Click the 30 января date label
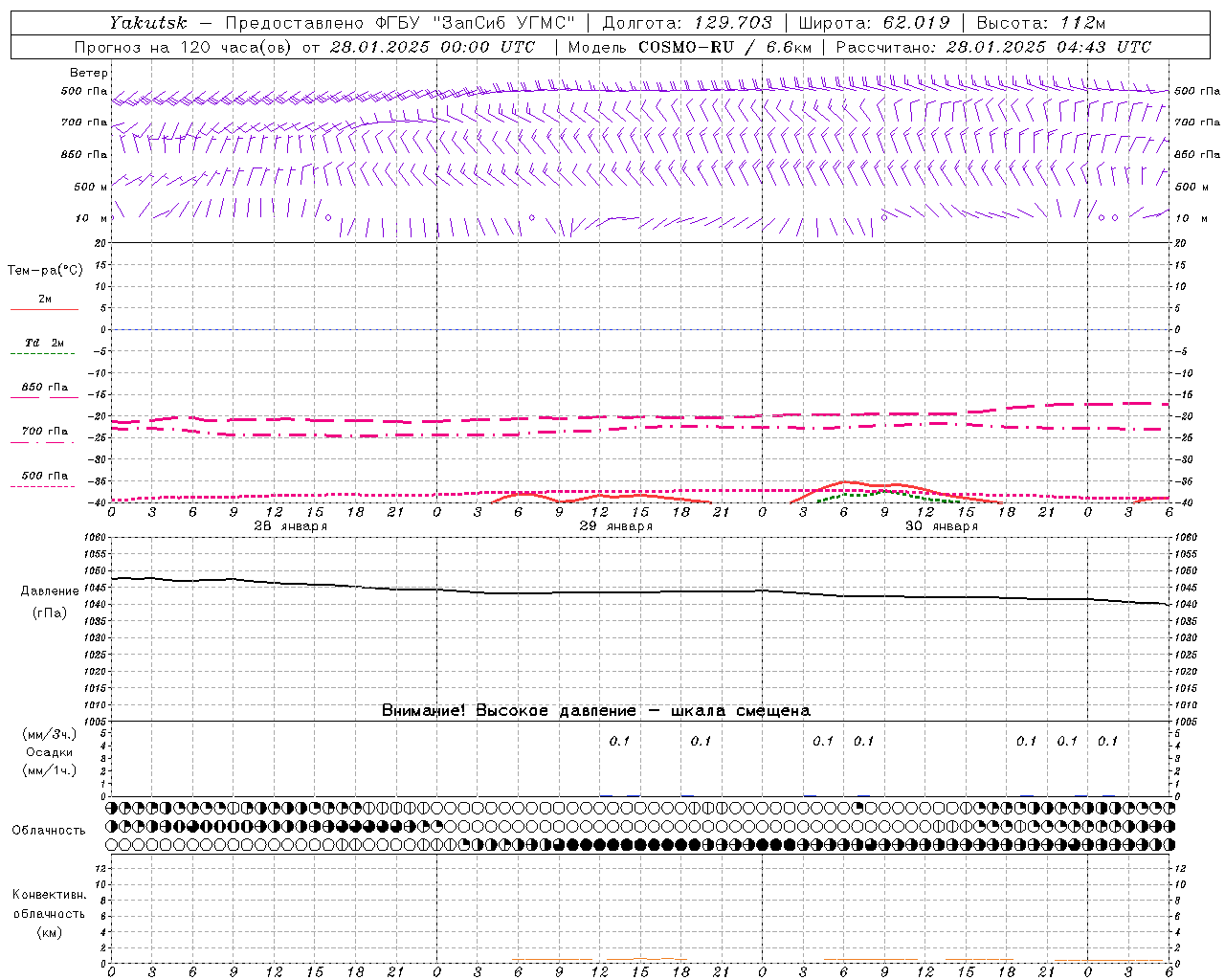Viewport: 1225px width, 980px height. tap(942, 526)
